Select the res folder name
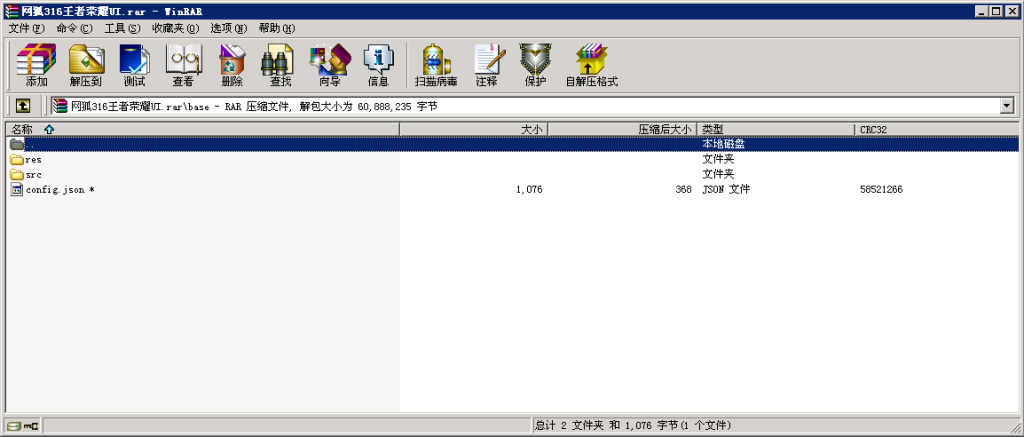The height and width of the screenshot is (437, 1024). [34, 159]
